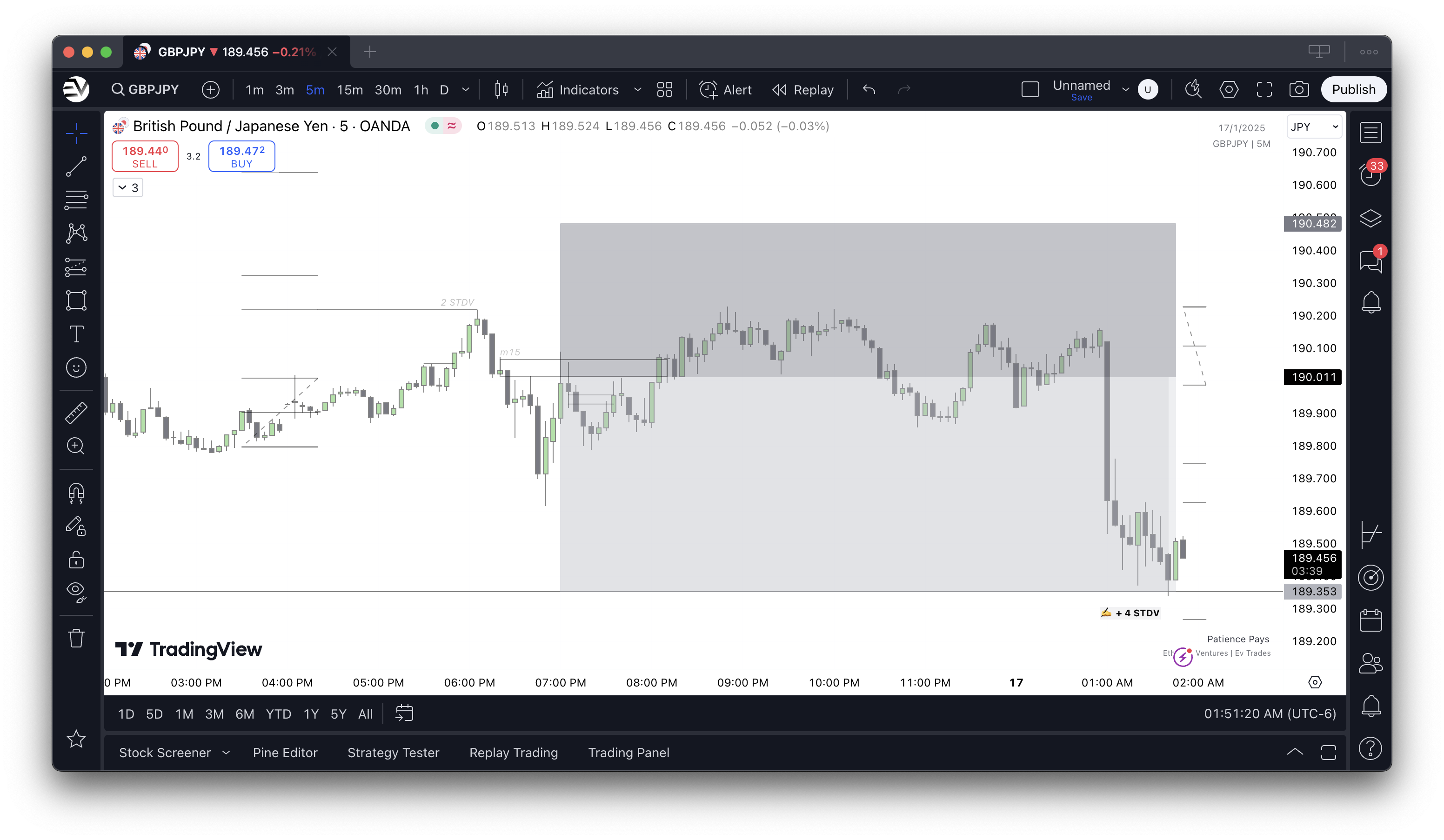Open the Emoji drawing tool
The height and width of the screenshot is (840, 1444).
click(76, 367)
